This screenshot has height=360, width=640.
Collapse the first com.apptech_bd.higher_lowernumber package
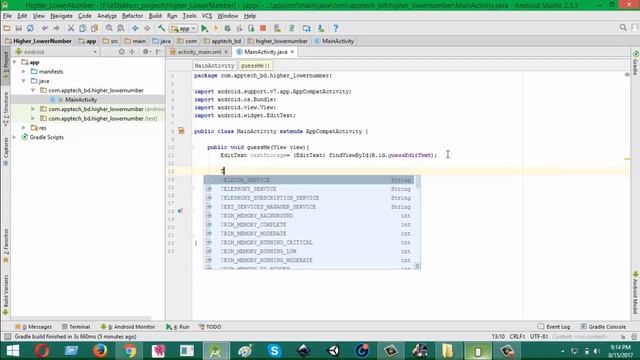tap(33, 90)
